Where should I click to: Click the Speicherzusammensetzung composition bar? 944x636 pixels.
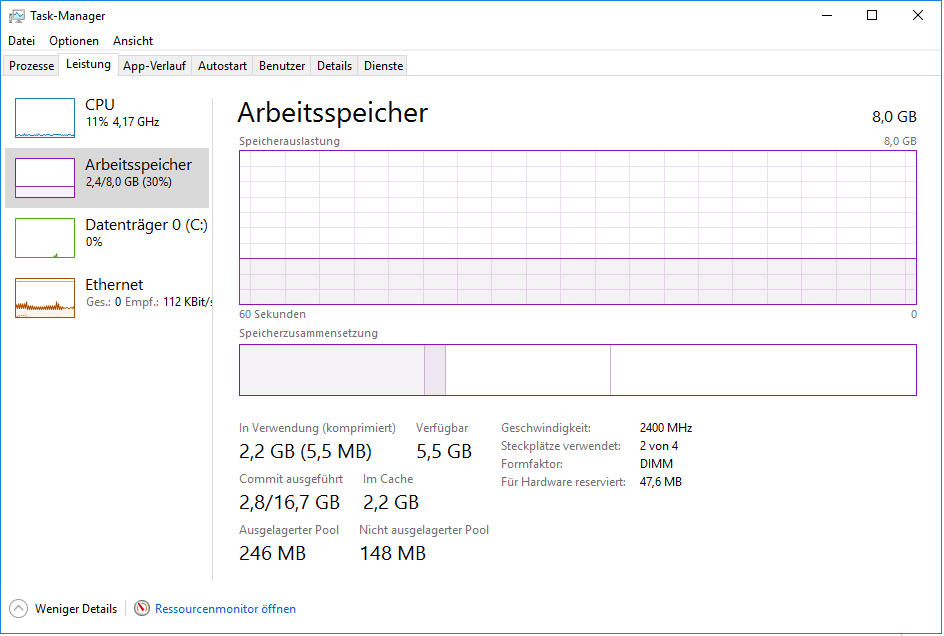click(577, 370)
